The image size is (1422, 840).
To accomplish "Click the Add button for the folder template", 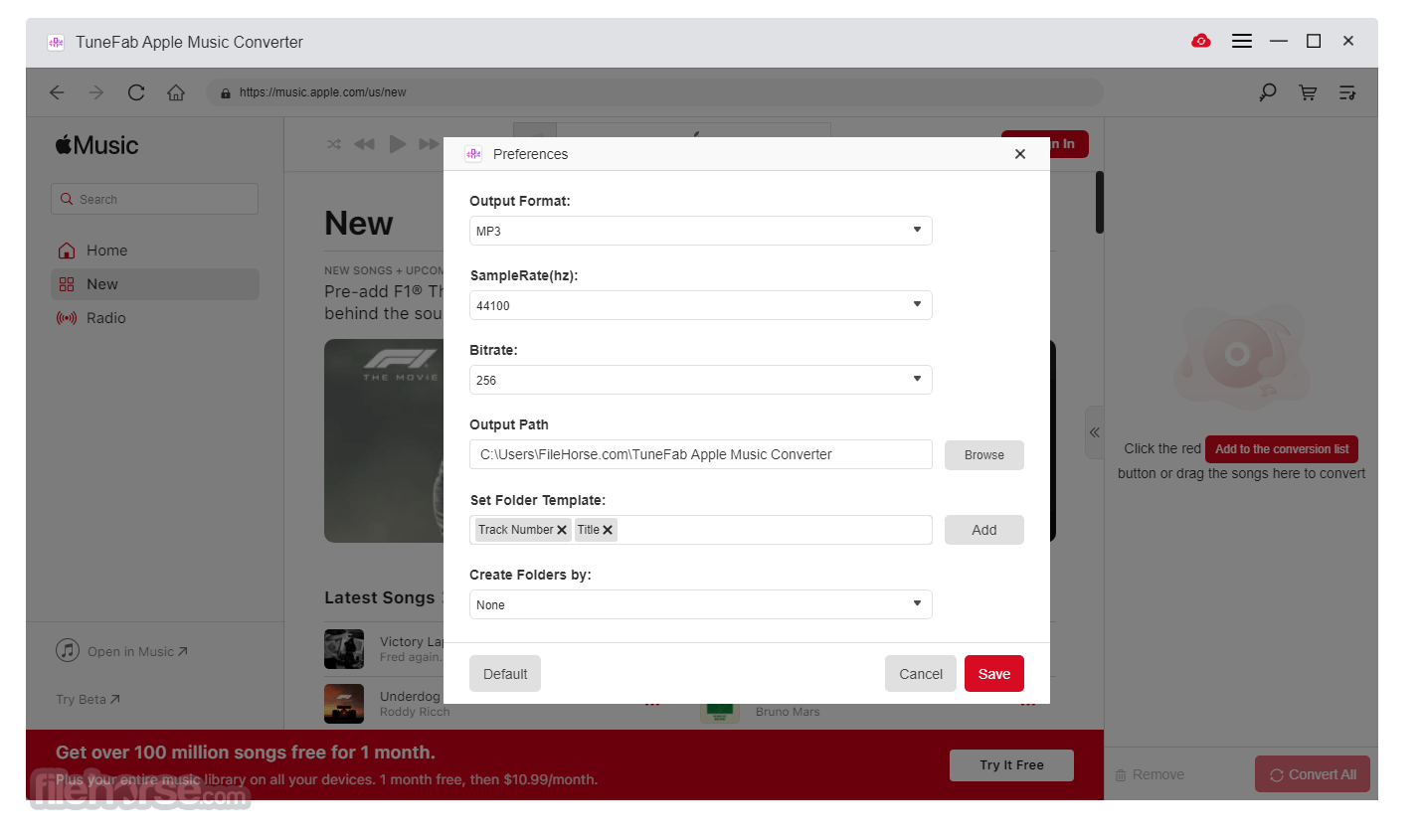I will [984, 530].
